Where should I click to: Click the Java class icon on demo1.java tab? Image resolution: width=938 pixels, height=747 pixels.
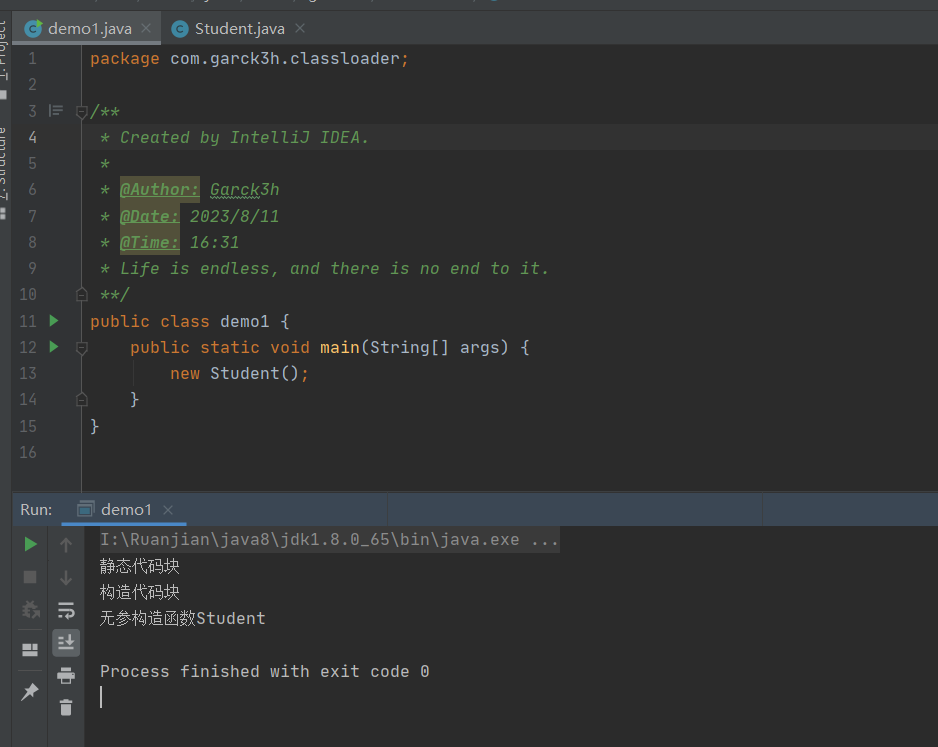pos(33,29)
